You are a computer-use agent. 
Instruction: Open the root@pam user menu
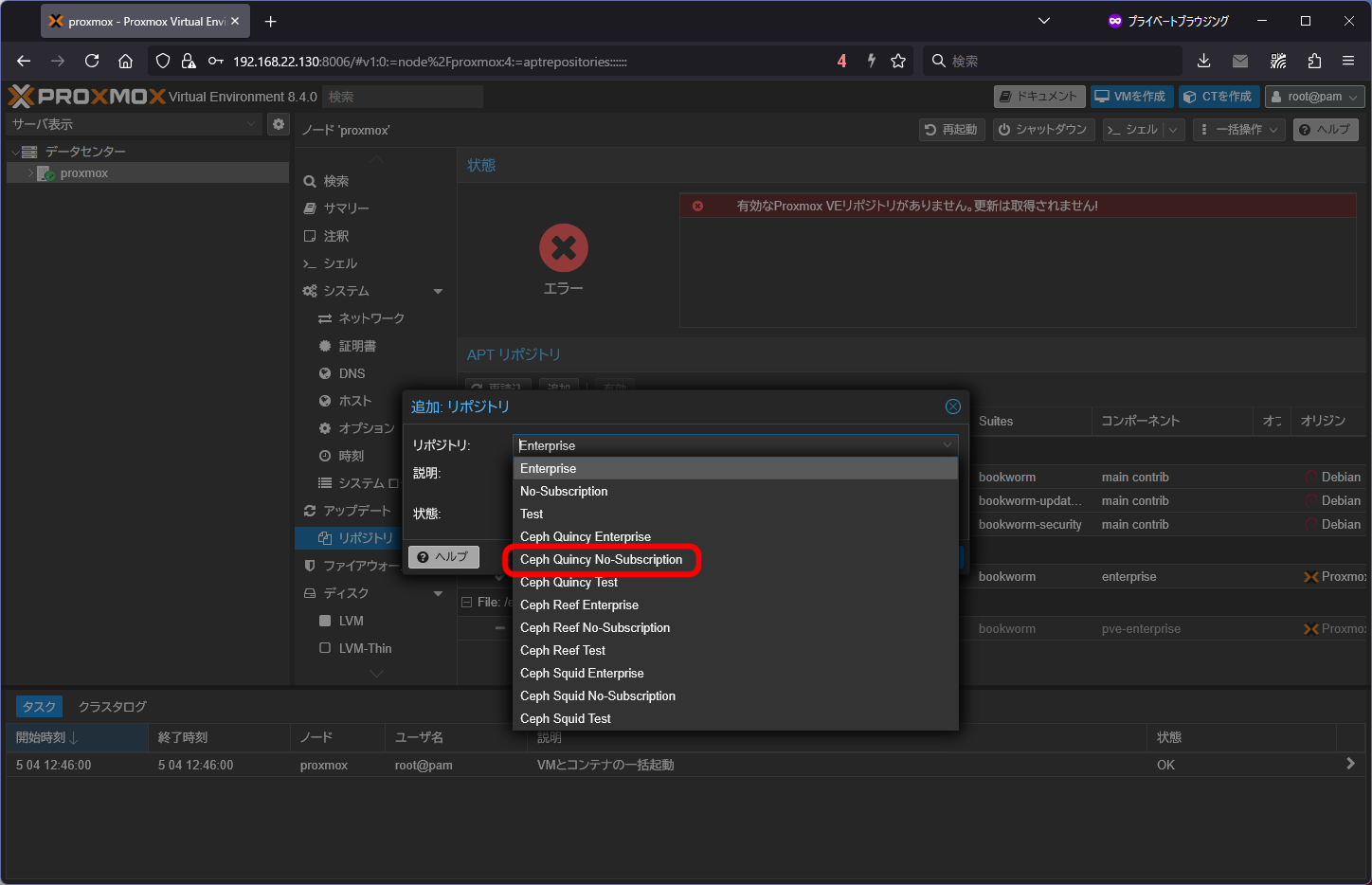(1315, 97)
